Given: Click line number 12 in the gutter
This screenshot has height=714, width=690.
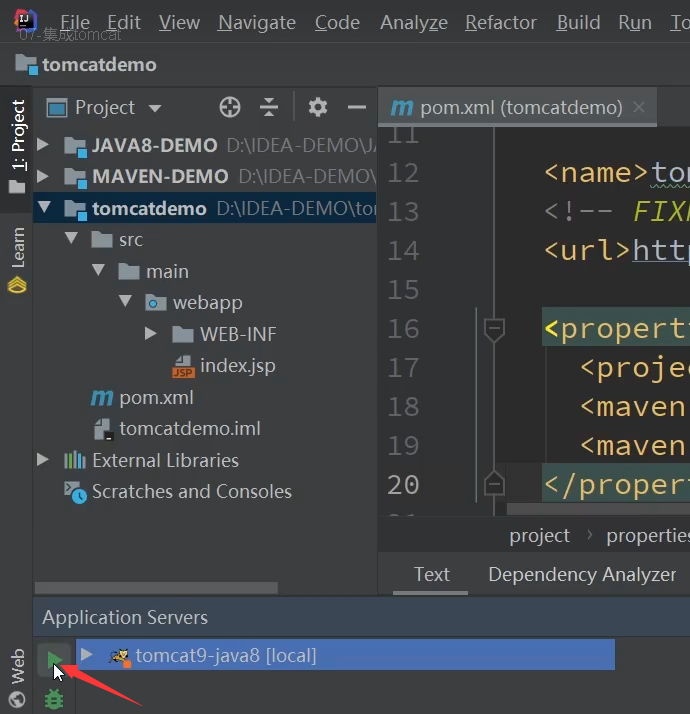Looking at the screenshot, I should 403,173.
